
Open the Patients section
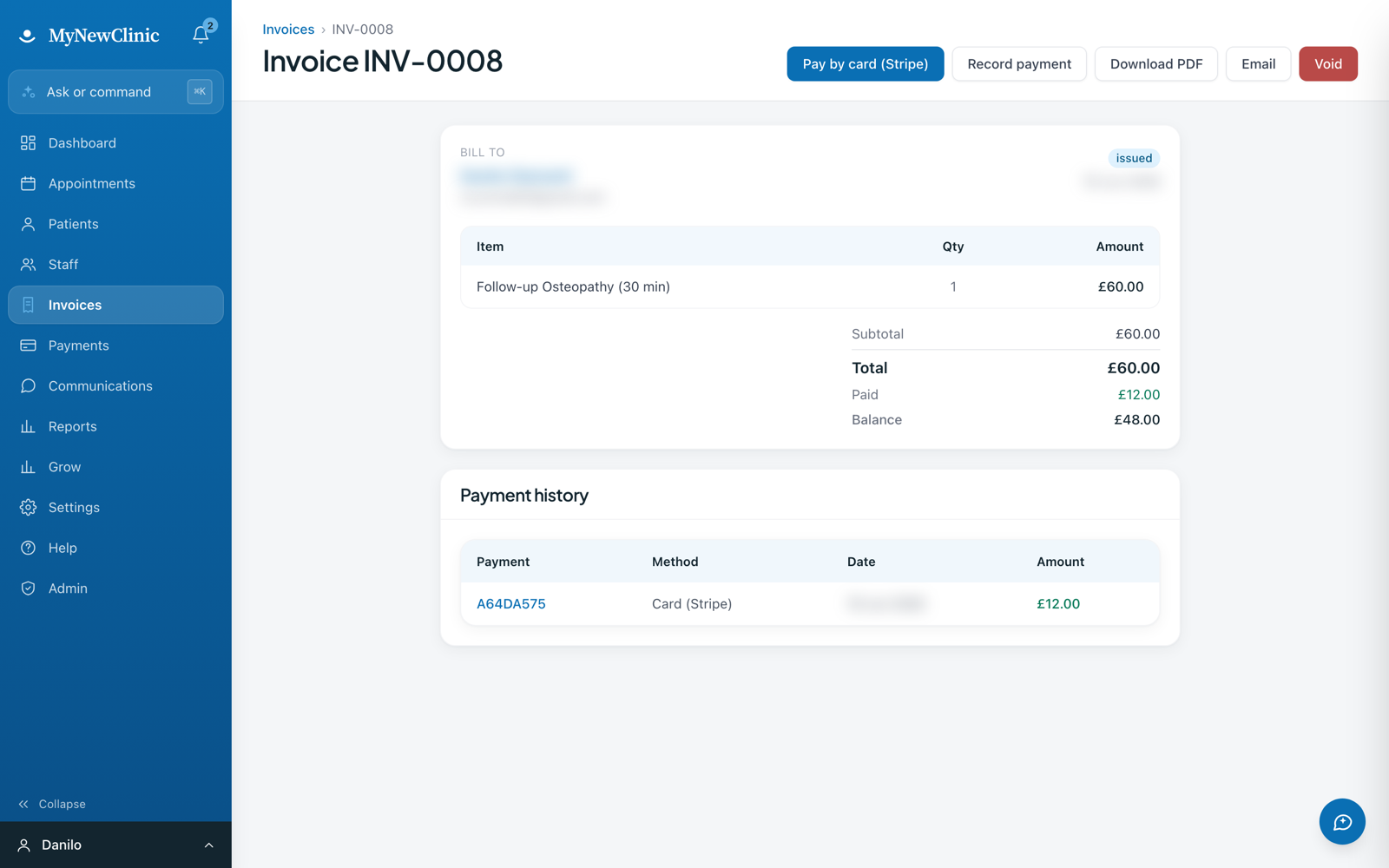pyautogui.click(x=115, y=224)
